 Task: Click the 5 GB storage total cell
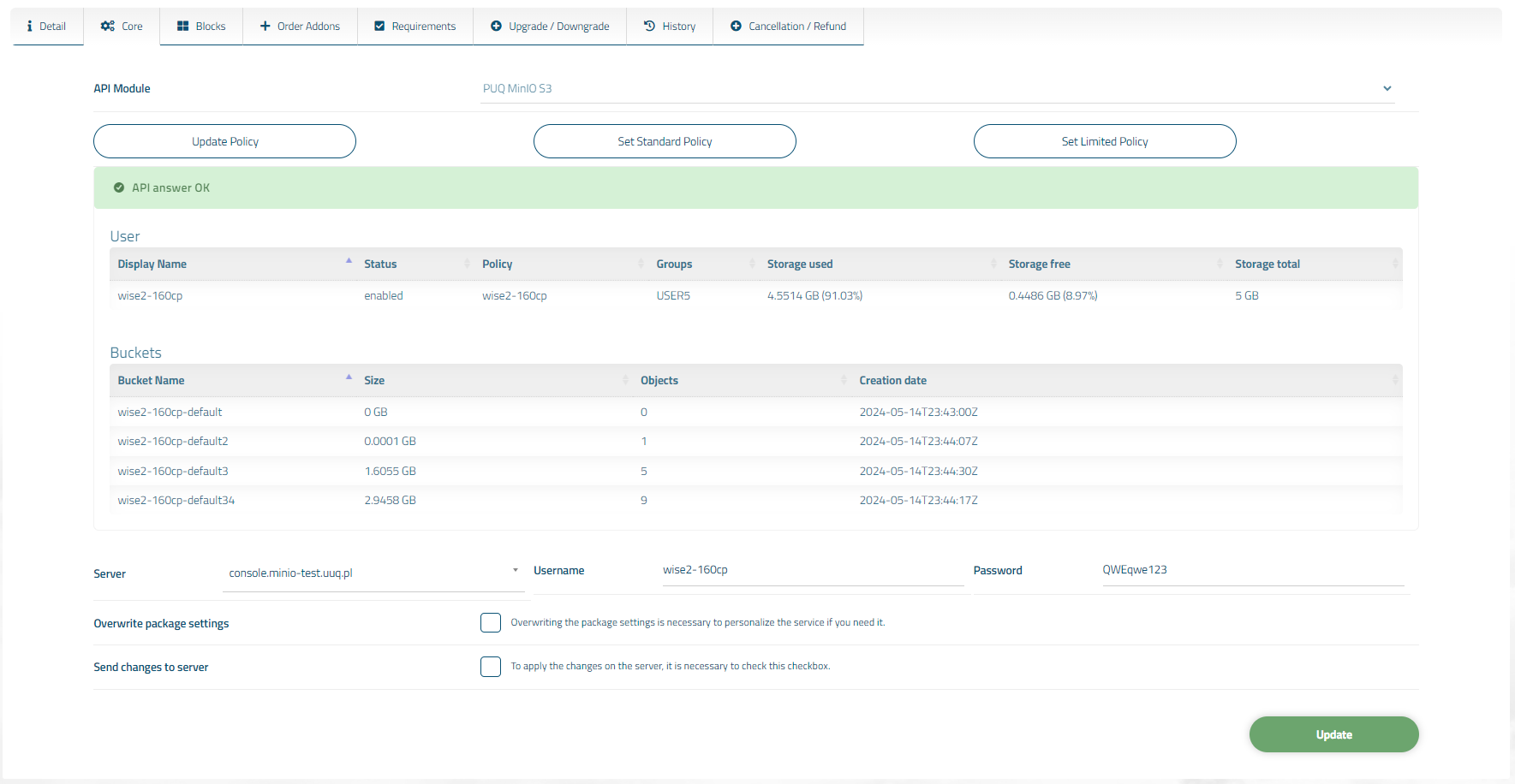click(1246, 295)
